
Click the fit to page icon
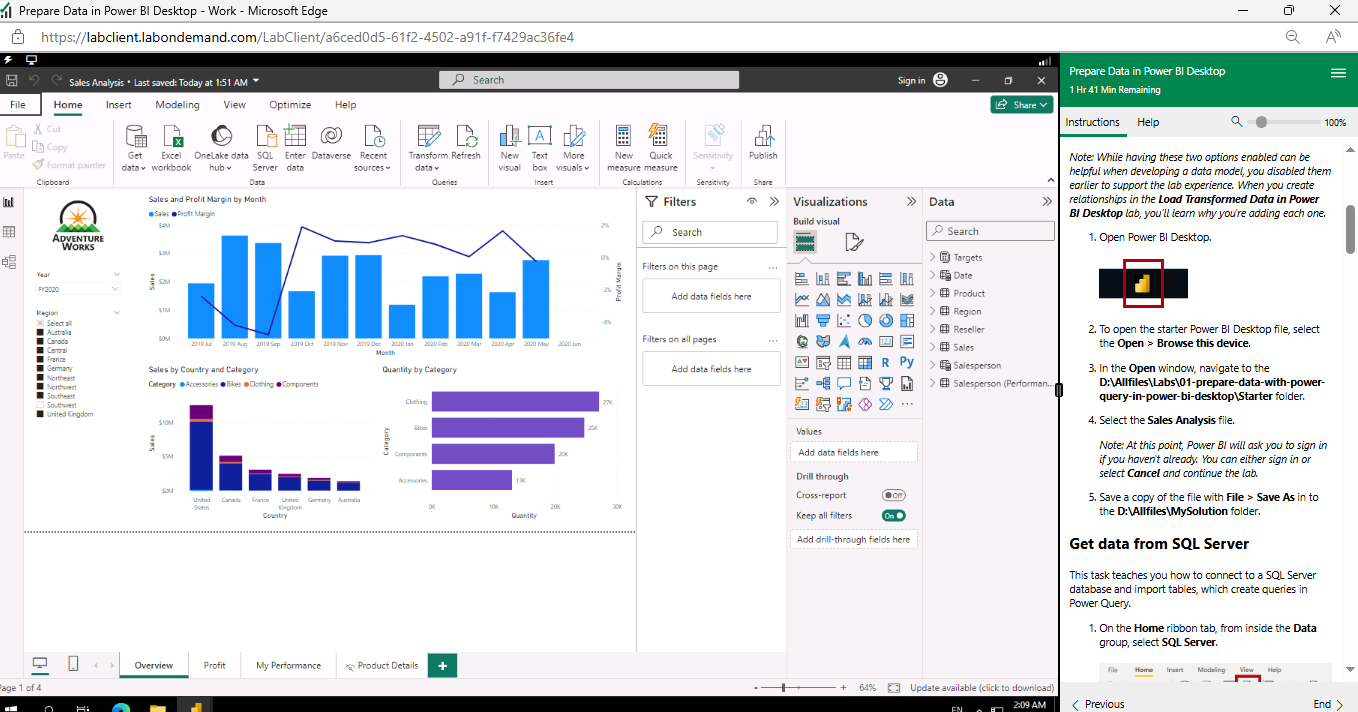pos(893,688)
